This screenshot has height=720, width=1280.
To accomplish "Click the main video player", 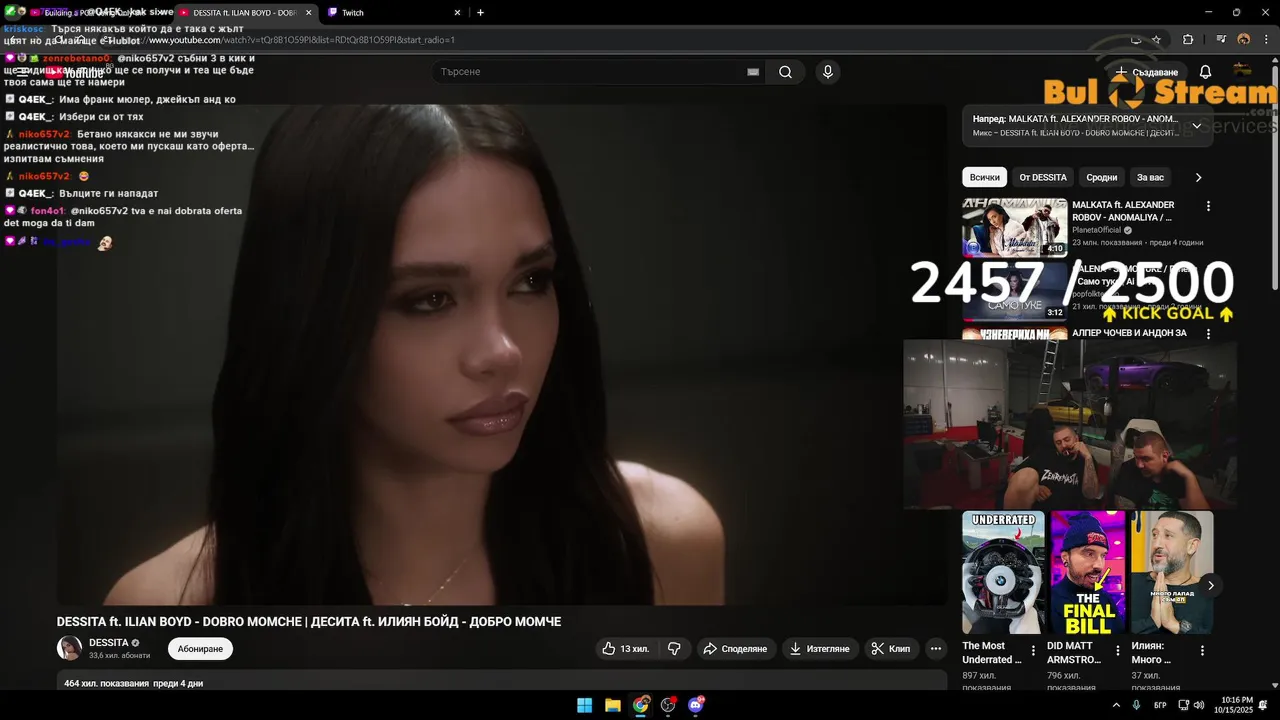I will (x=501, y=354).
